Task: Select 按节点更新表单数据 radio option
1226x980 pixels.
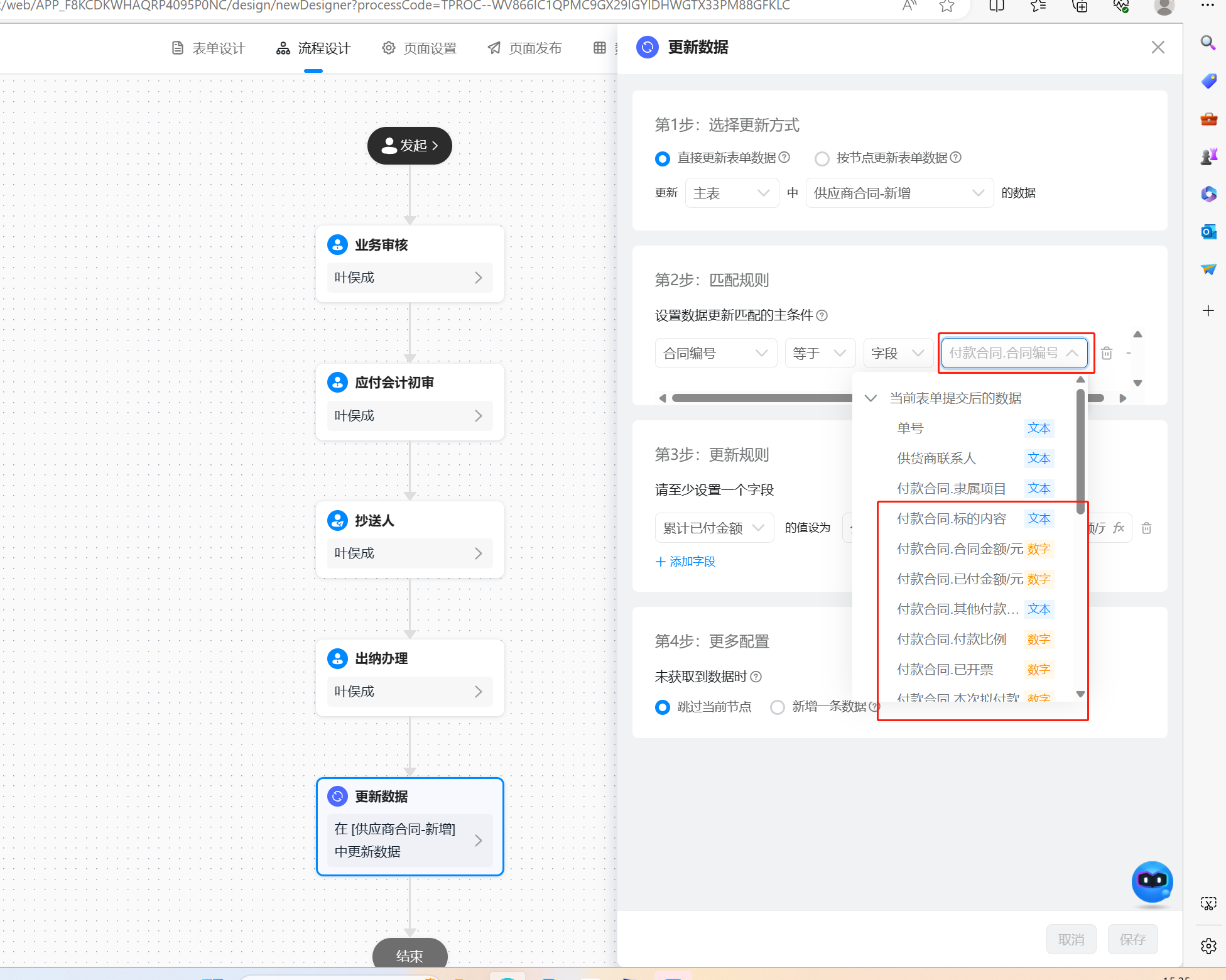Action: click(x=822, y=158)
